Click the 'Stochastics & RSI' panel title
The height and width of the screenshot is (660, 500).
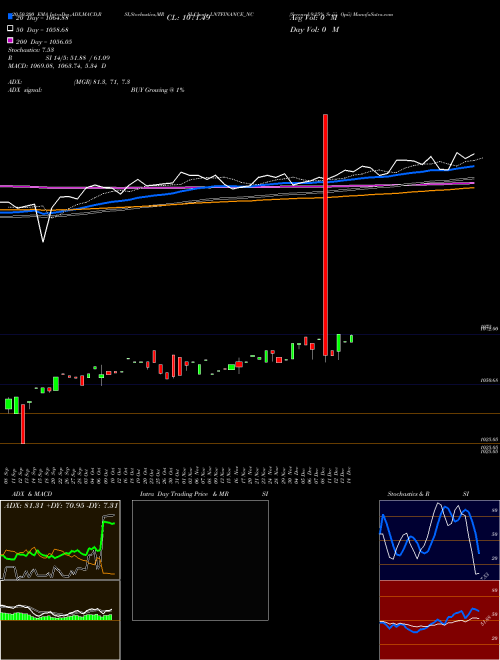pyautogui.click(x=428, y=494)
